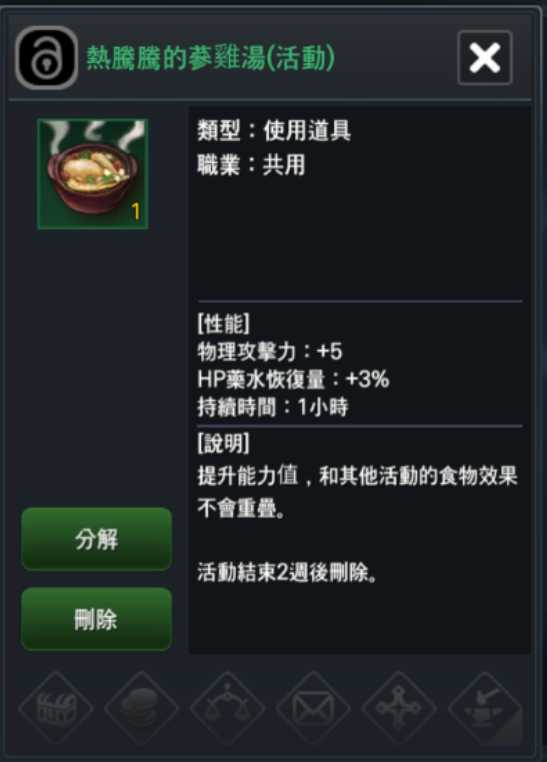Select the 類型：使用道具 line
Screen dimensions: 547x762
[x=274, y=131]
